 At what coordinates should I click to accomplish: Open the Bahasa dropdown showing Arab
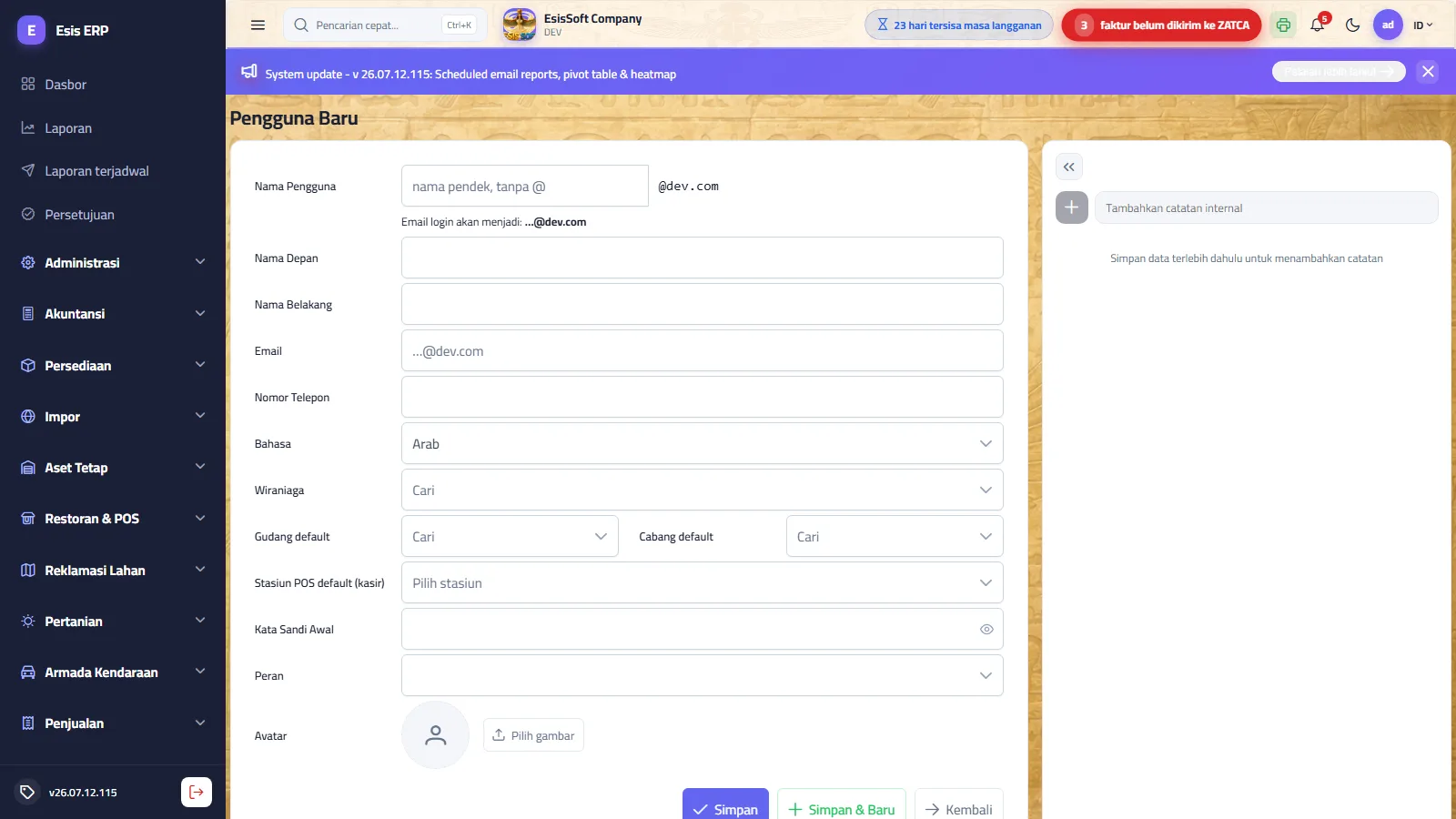703,444
